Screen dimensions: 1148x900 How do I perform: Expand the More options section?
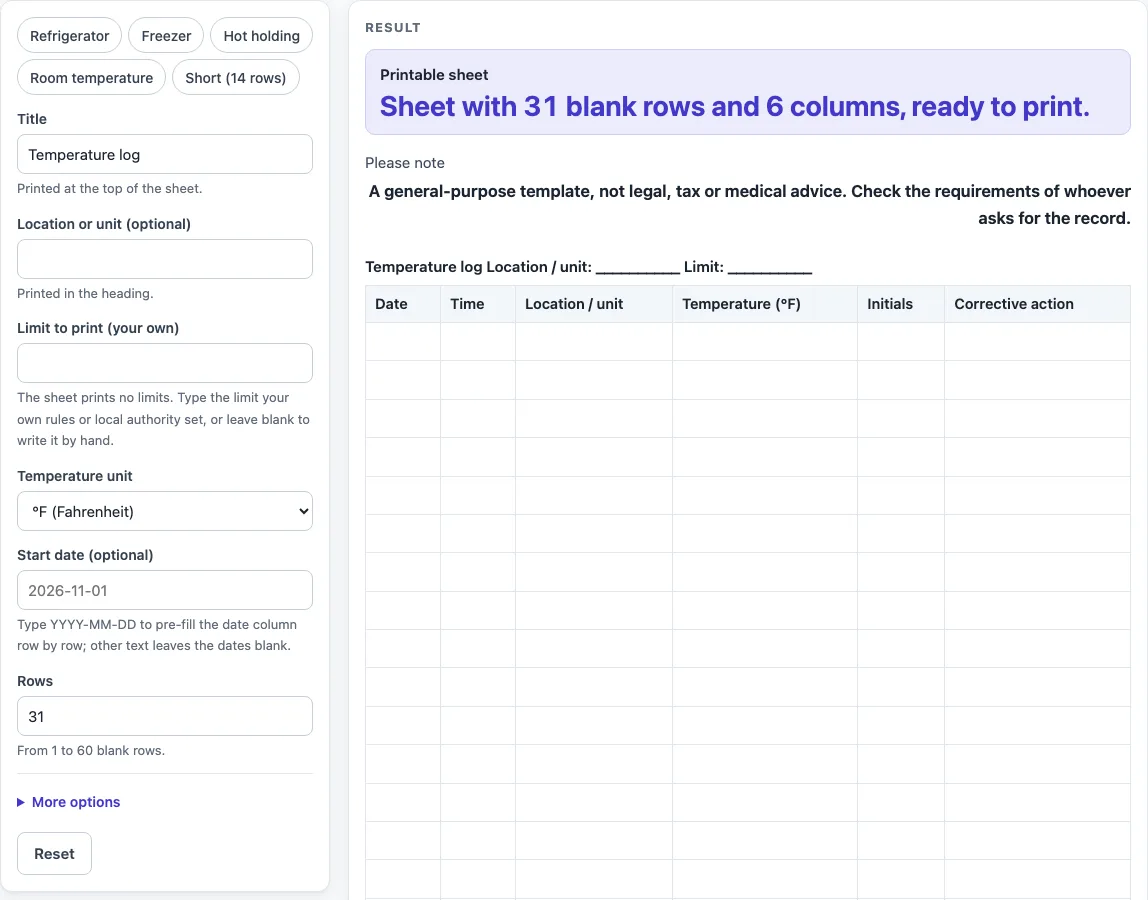(69, 802)
